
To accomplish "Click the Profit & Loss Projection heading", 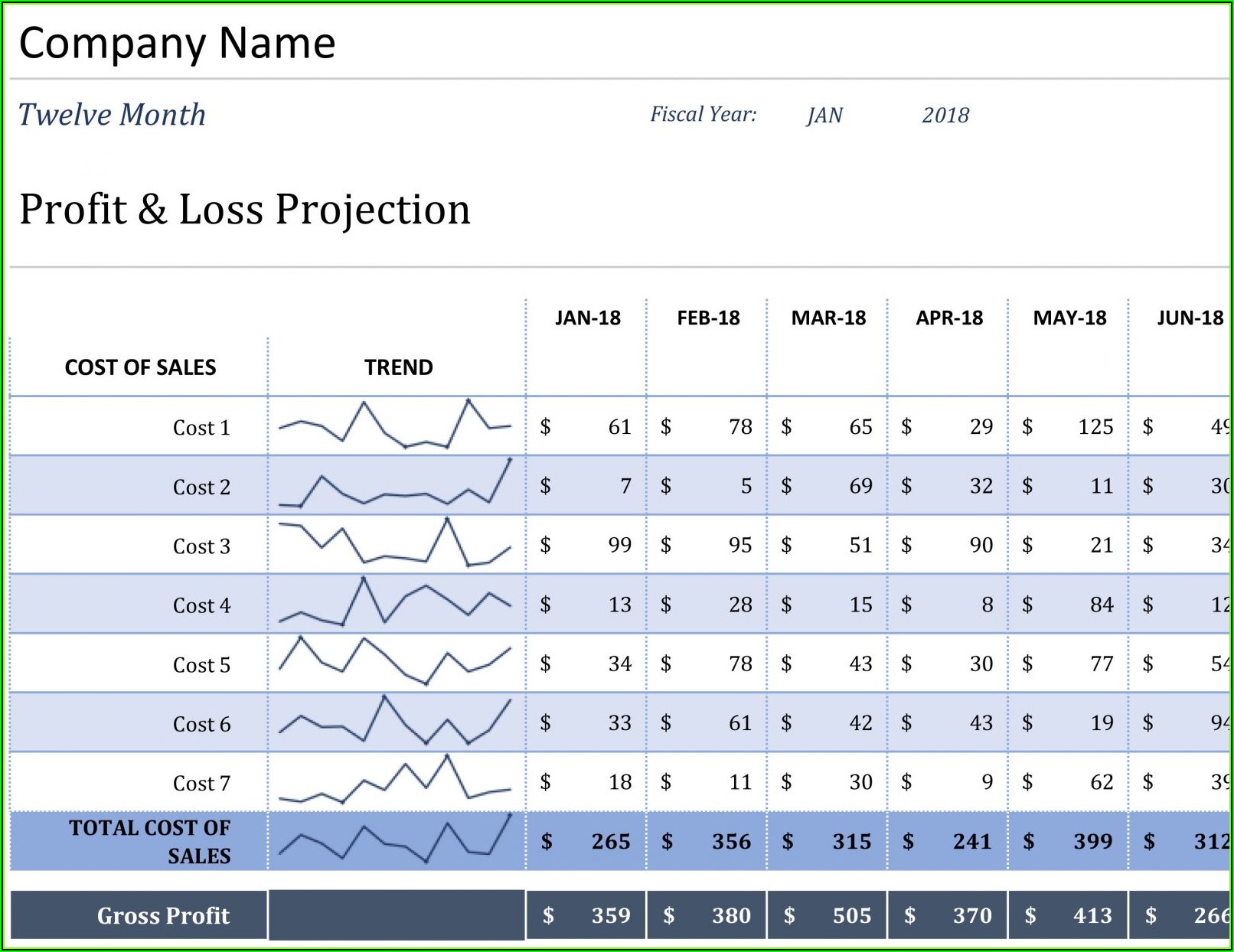I will pyautogui.click(x=244, y=209).
